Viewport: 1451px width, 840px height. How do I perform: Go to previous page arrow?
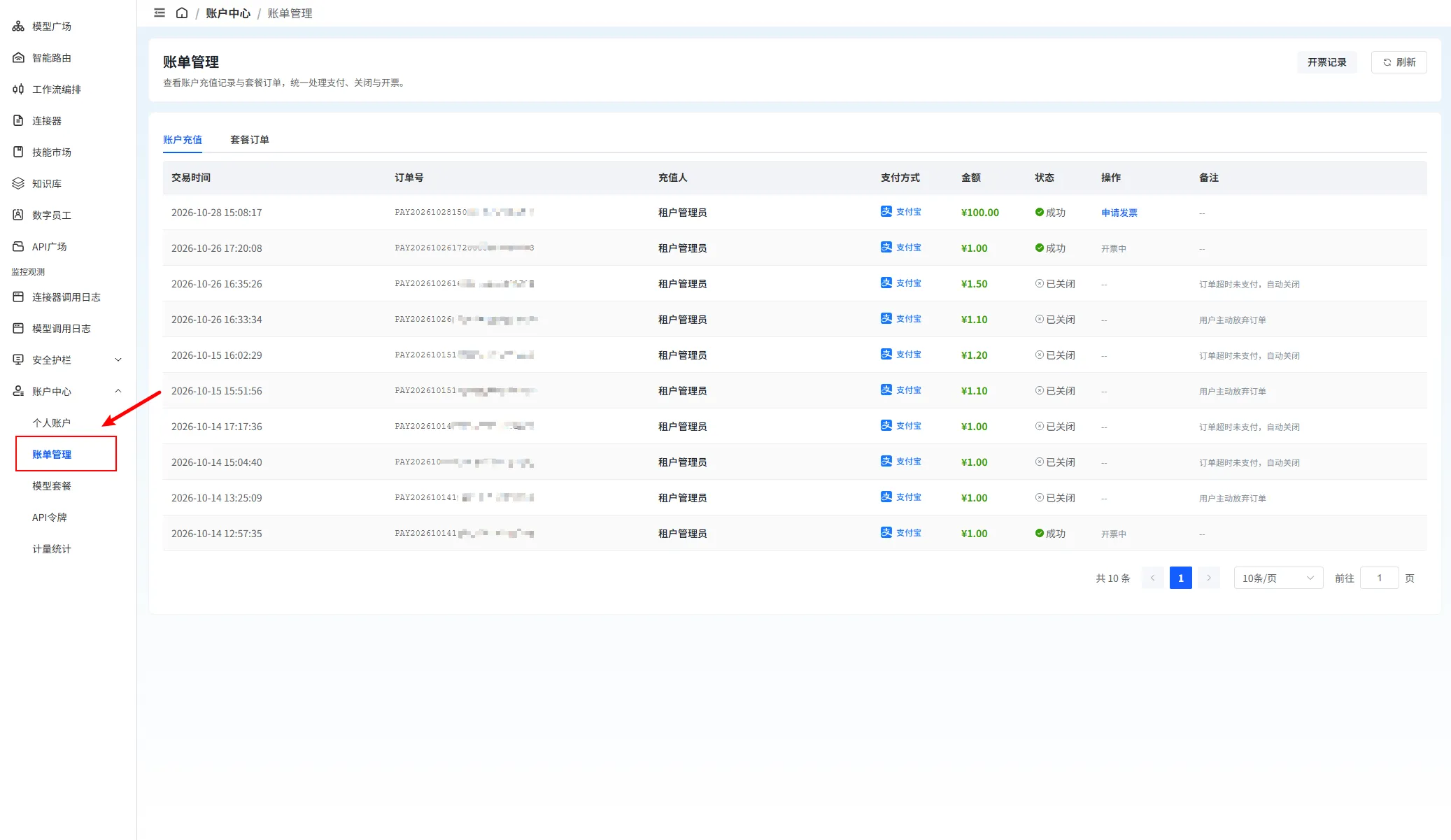coord(1152,578)
